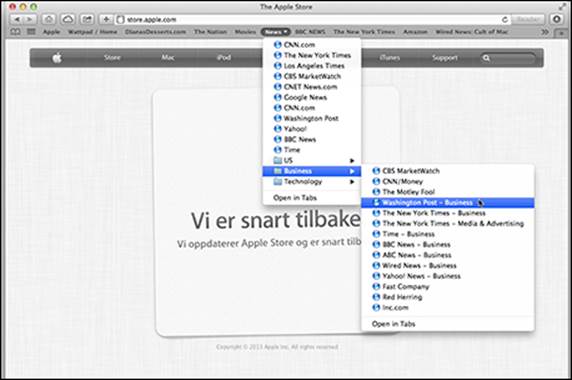Viewport: 572px width, 380px height.
Task: Select Los Angeles Times bookmark
Action: pos(312,66)
